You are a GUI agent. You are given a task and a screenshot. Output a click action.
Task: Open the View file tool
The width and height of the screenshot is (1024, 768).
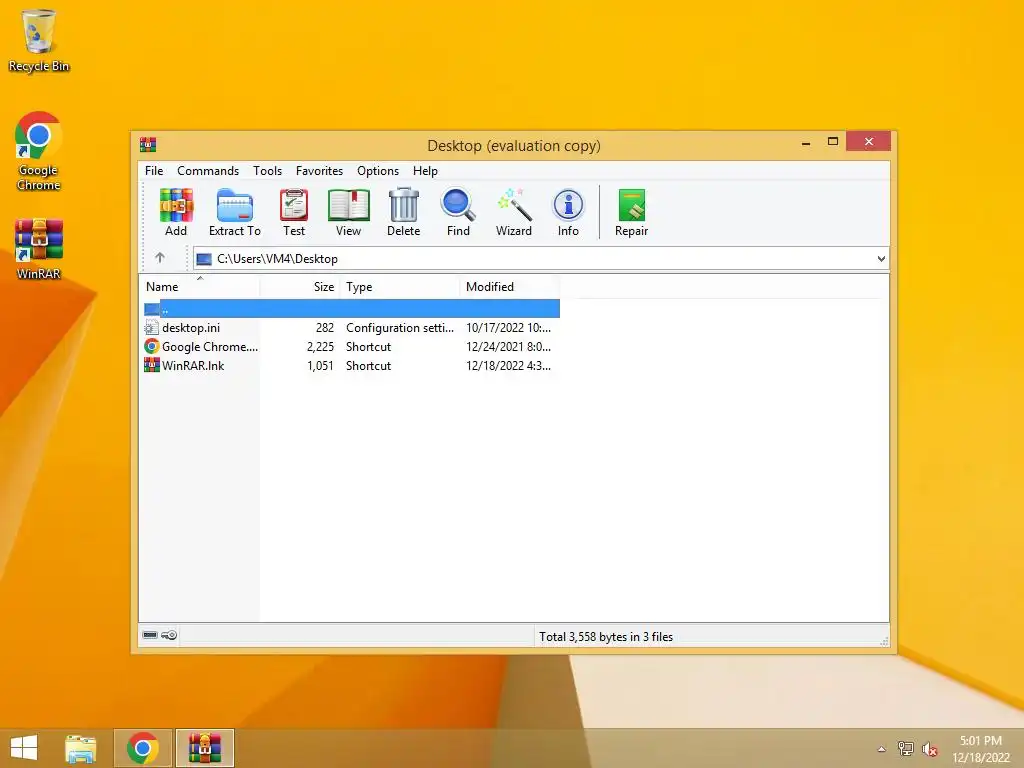tap(348, 212)
